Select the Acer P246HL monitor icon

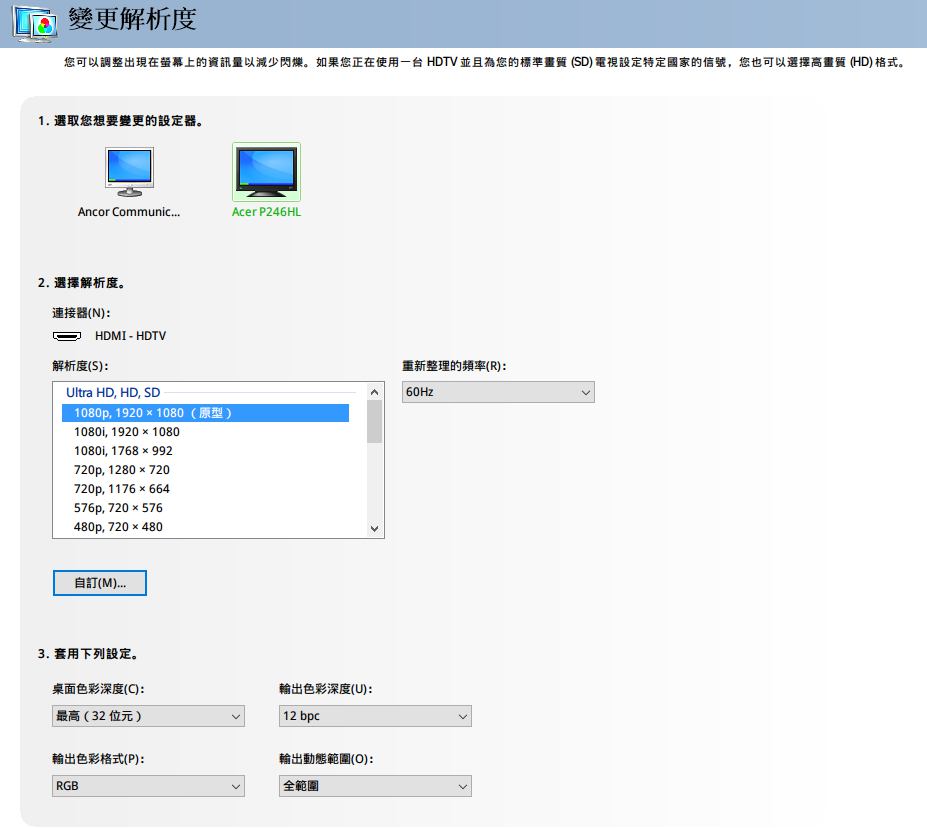266,172
